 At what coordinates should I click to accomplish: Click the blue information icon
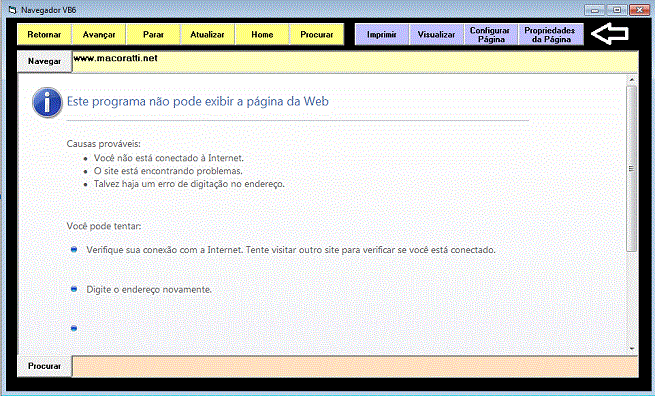point(47,102)
